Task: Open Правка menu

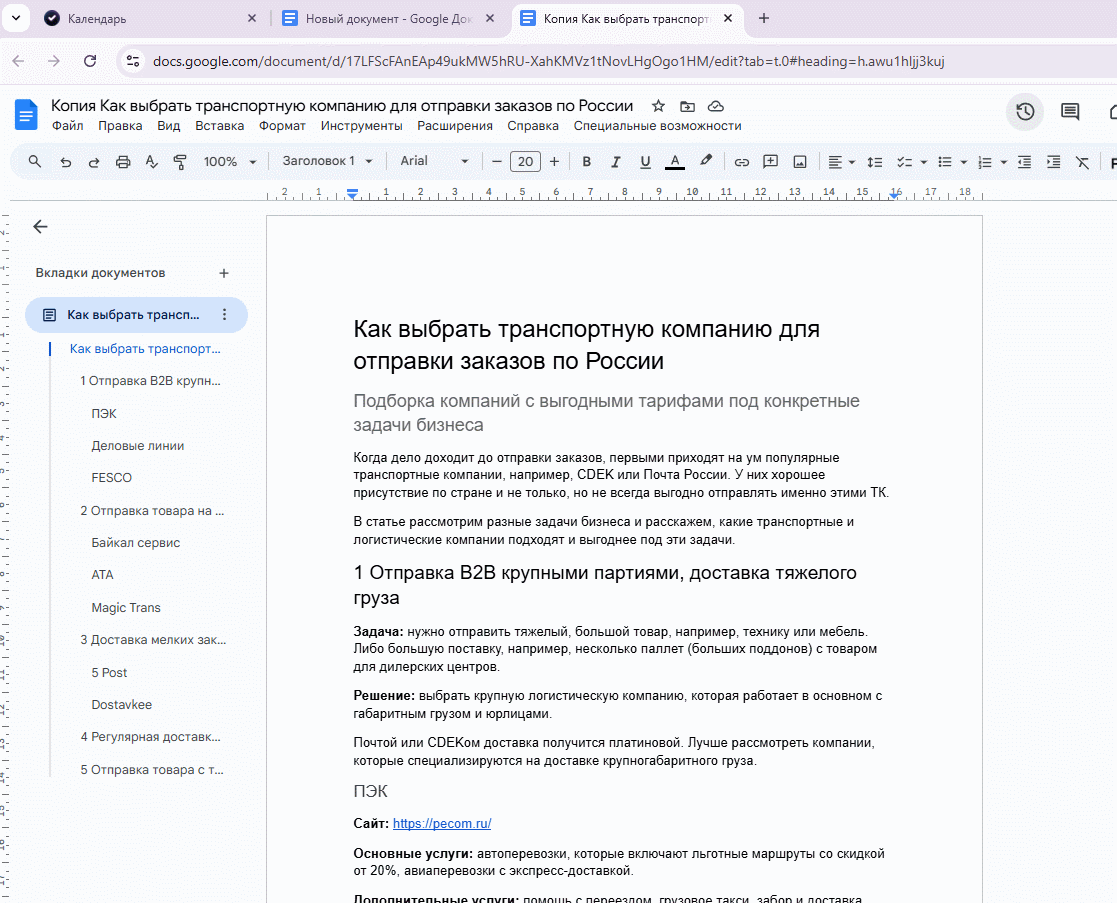Action: click(x=120, y=126)
